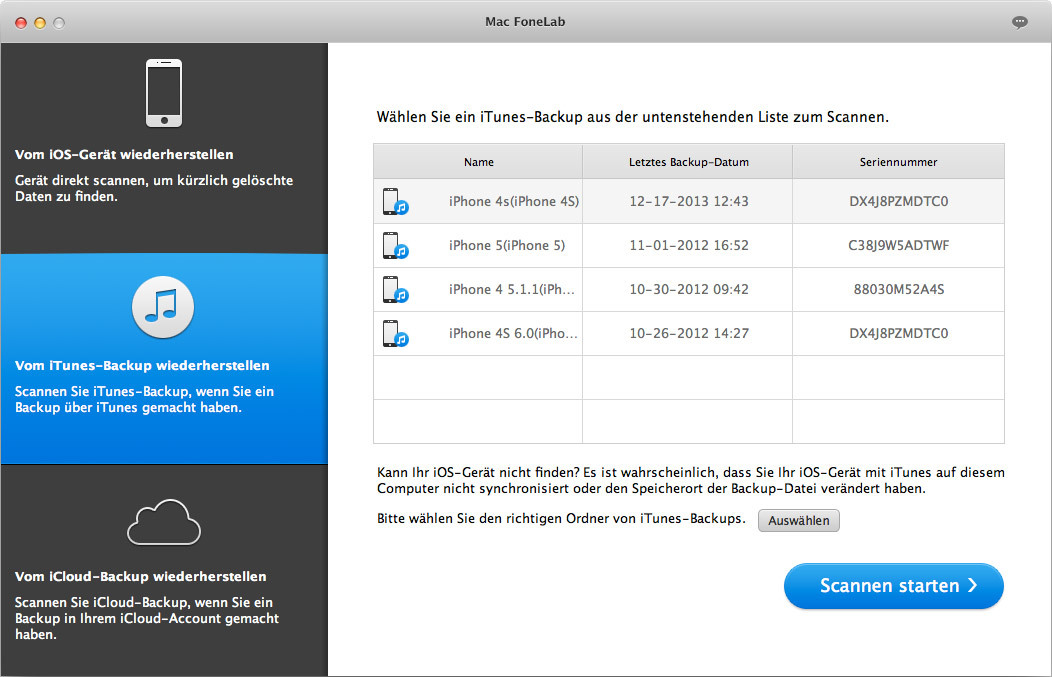Click serial 'DX4J8PZMDTC0' in the 12-17-2013 row
This screenshot has height=677, width=1052.
tap(898, 201)
